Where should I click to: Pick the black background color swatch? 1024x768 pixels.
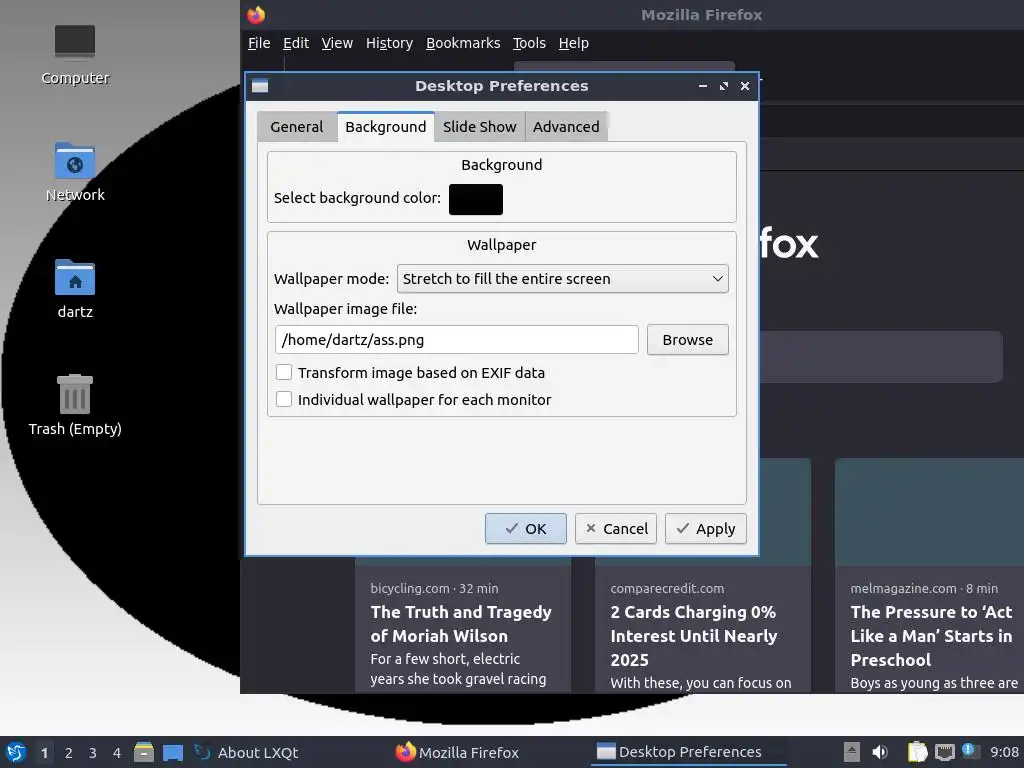point(476,199)
